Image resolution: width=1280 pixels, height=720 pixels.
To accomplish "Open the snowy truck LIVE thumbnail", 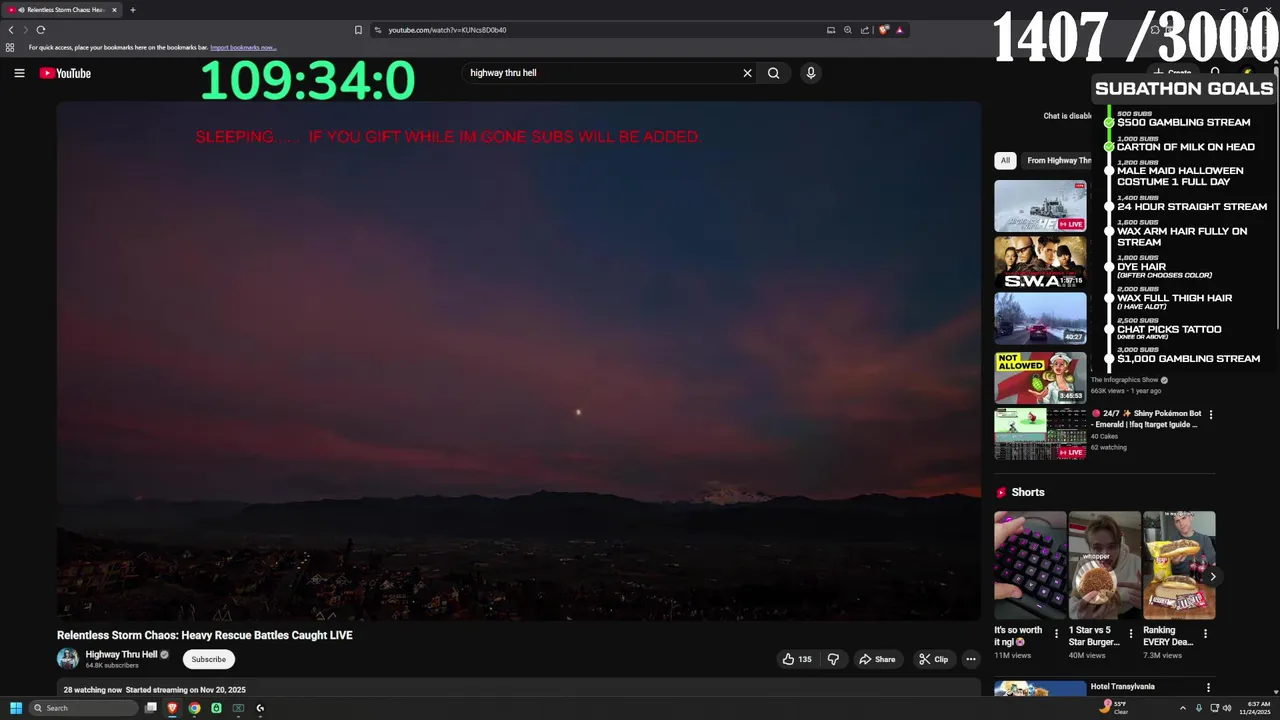I will click(x=1040, y=206).
